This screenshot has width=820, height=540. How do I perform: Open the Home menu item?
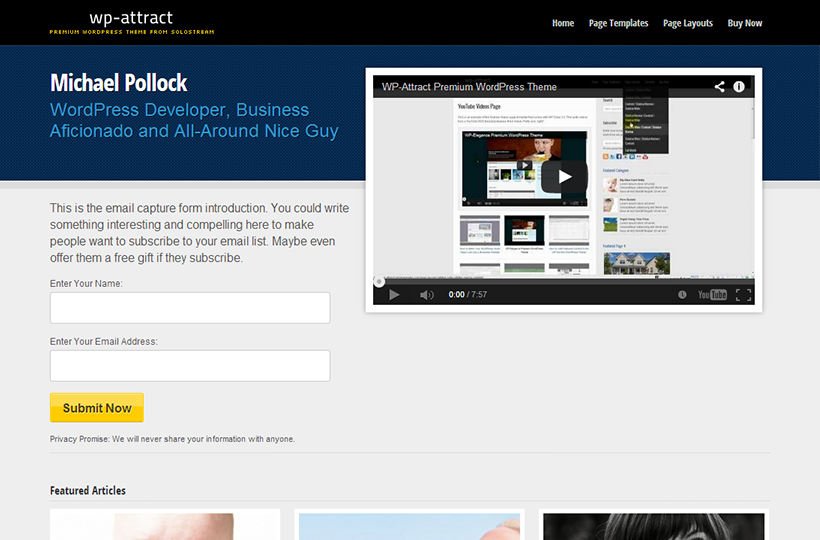(x=563, y=23)
